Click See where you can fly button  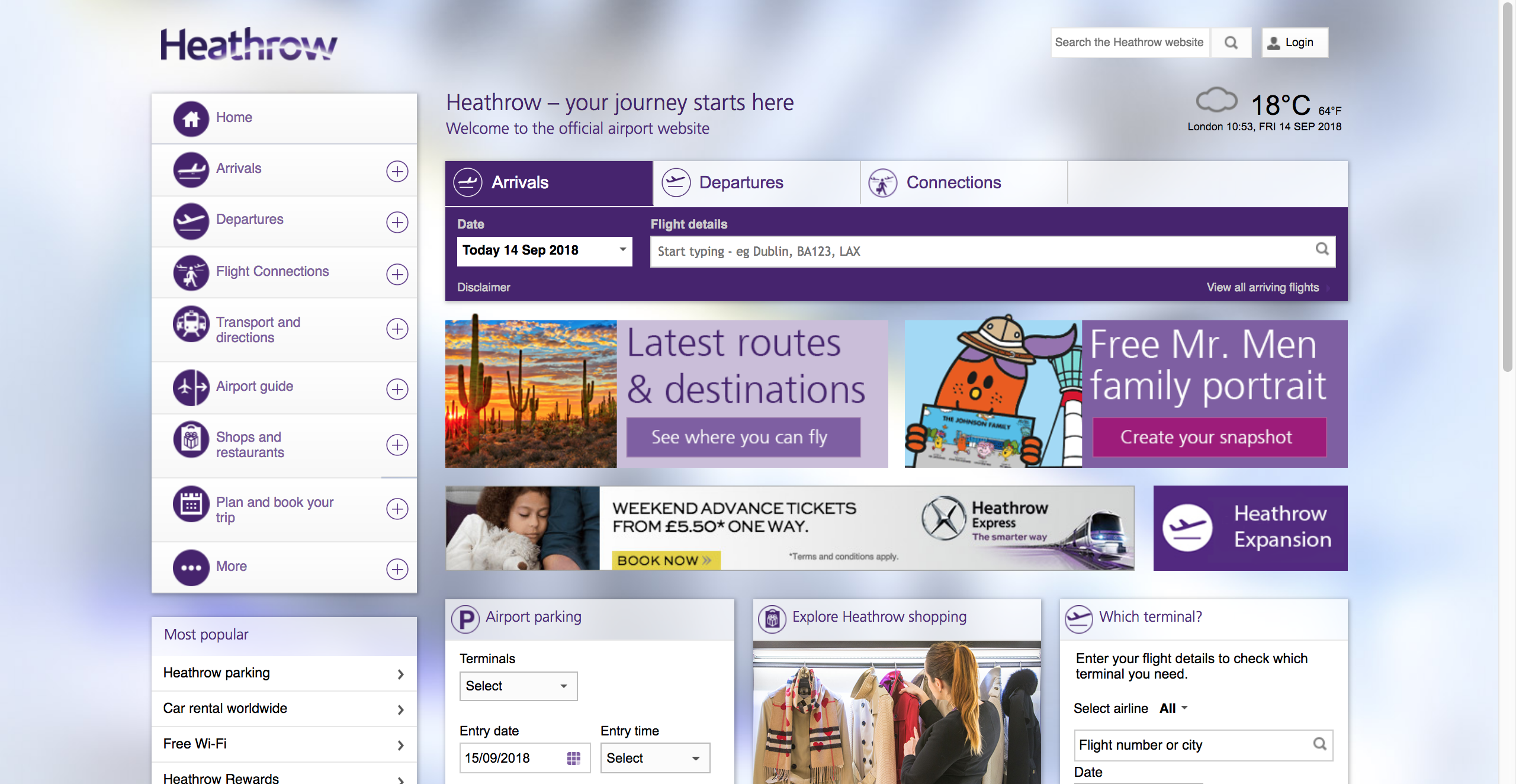(x=743, y=437)
